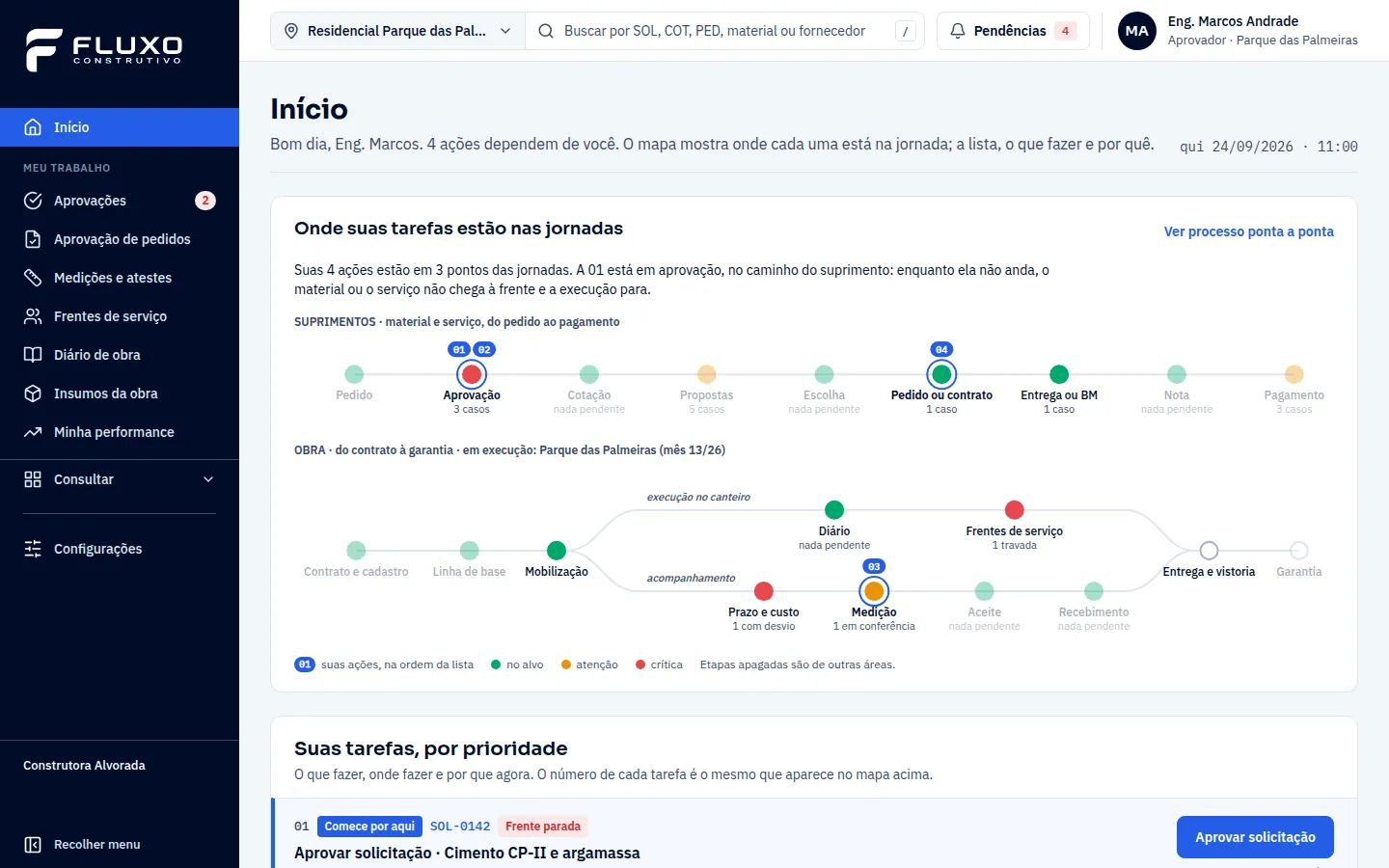
Task: Click the Aprovar solicitação button
Action: pyautogui.click(x=1255, y=837)
